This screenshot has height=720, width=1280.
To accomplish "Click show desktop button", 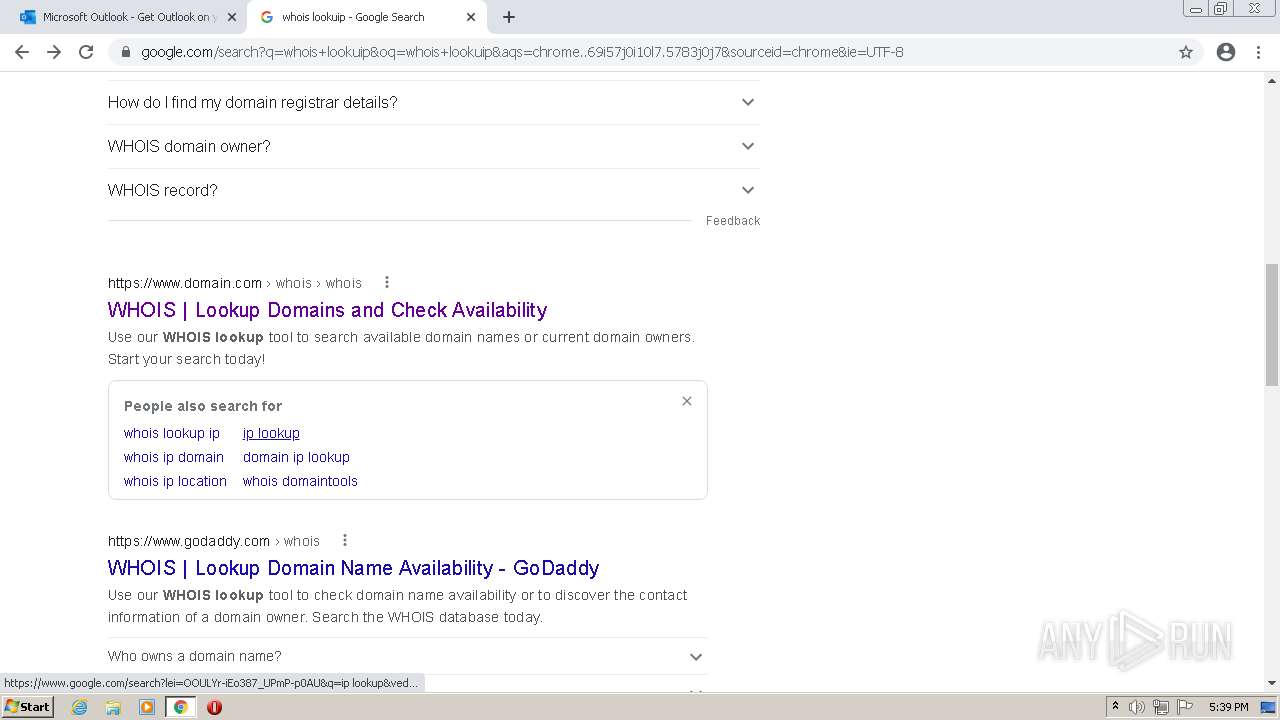I will coord(1269,707).
